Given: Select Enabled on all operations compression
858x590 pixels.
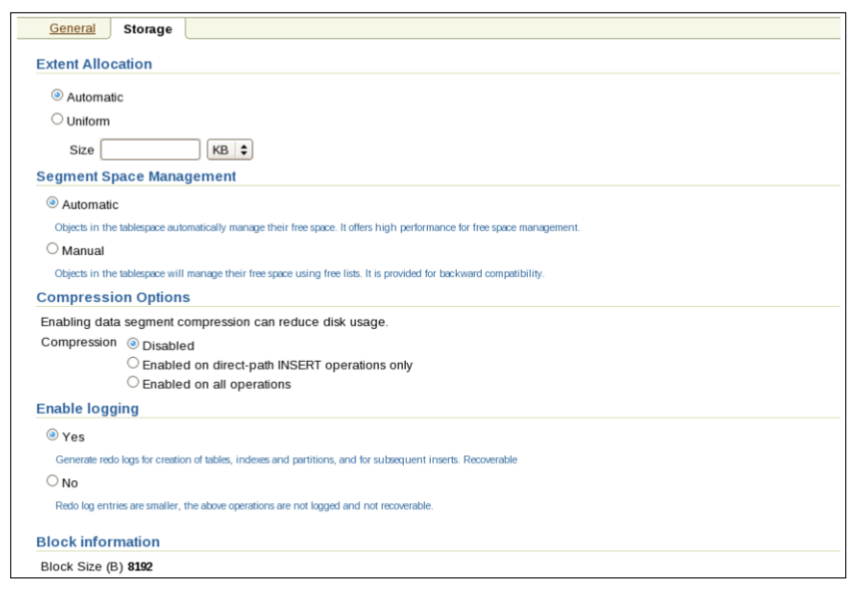Looking at the screenshot, I should click(133, 382).
